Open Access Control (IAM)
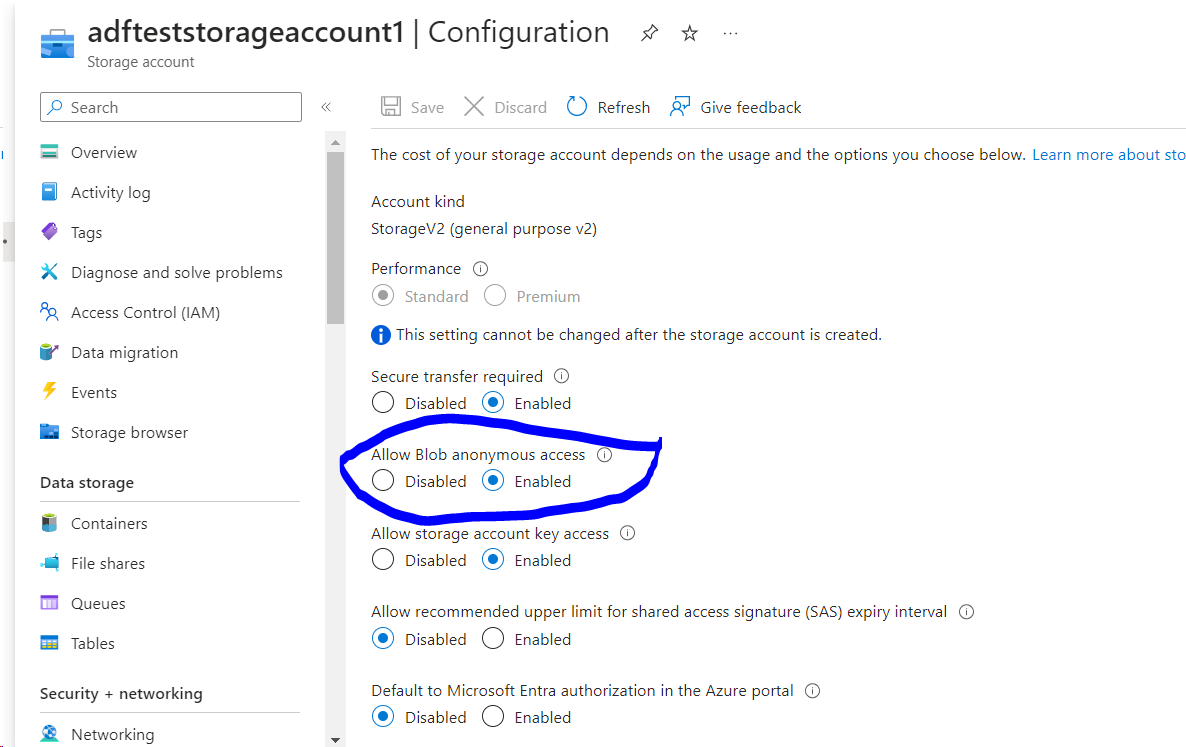1186x747 pixels. pyautogui.click(x=144, y=312)
